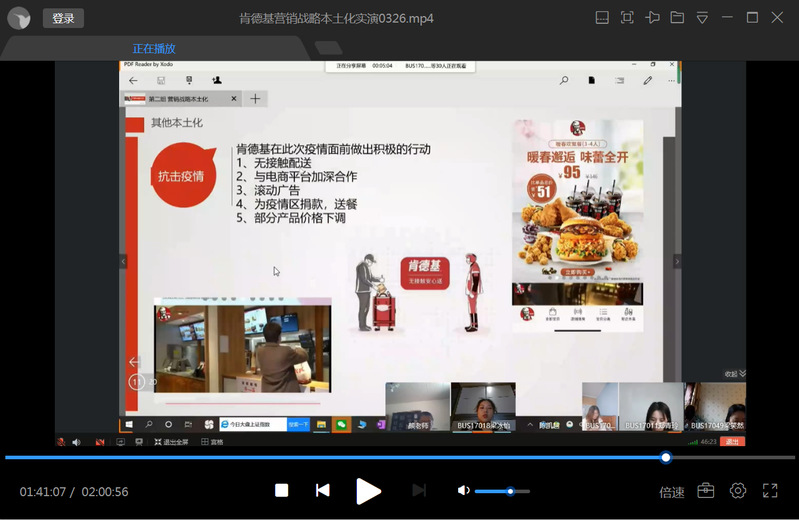The image size is (799, 520).
Task: Open the Xodo more options ellipsis
Action: [x=671, y=81]
